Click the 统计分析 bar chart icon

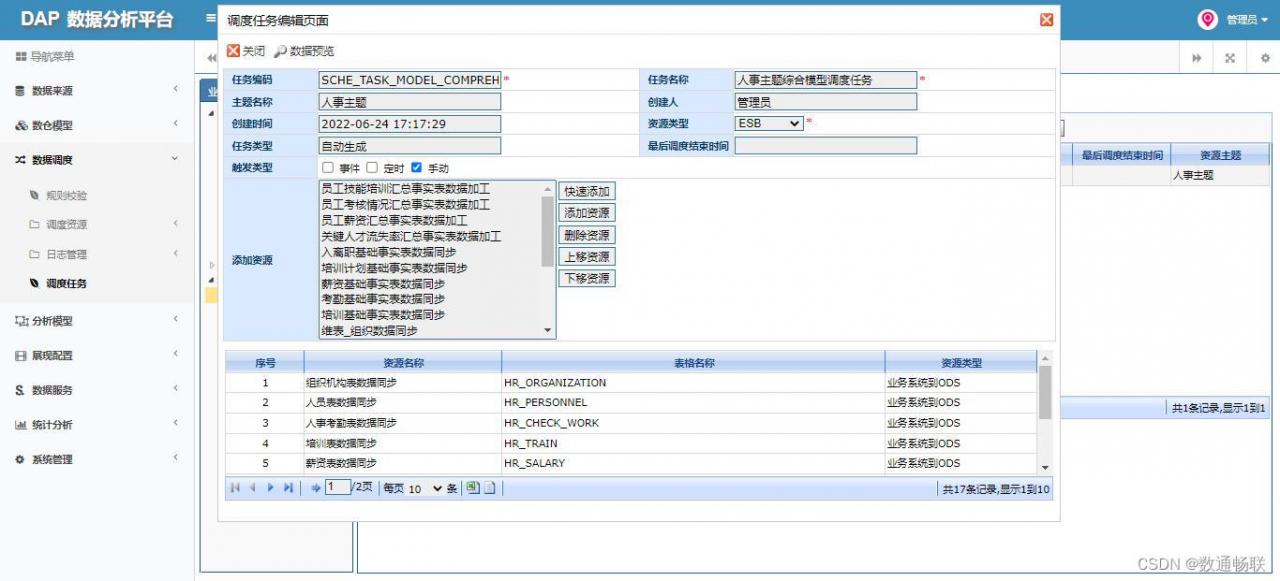click(x=21, y=425)
